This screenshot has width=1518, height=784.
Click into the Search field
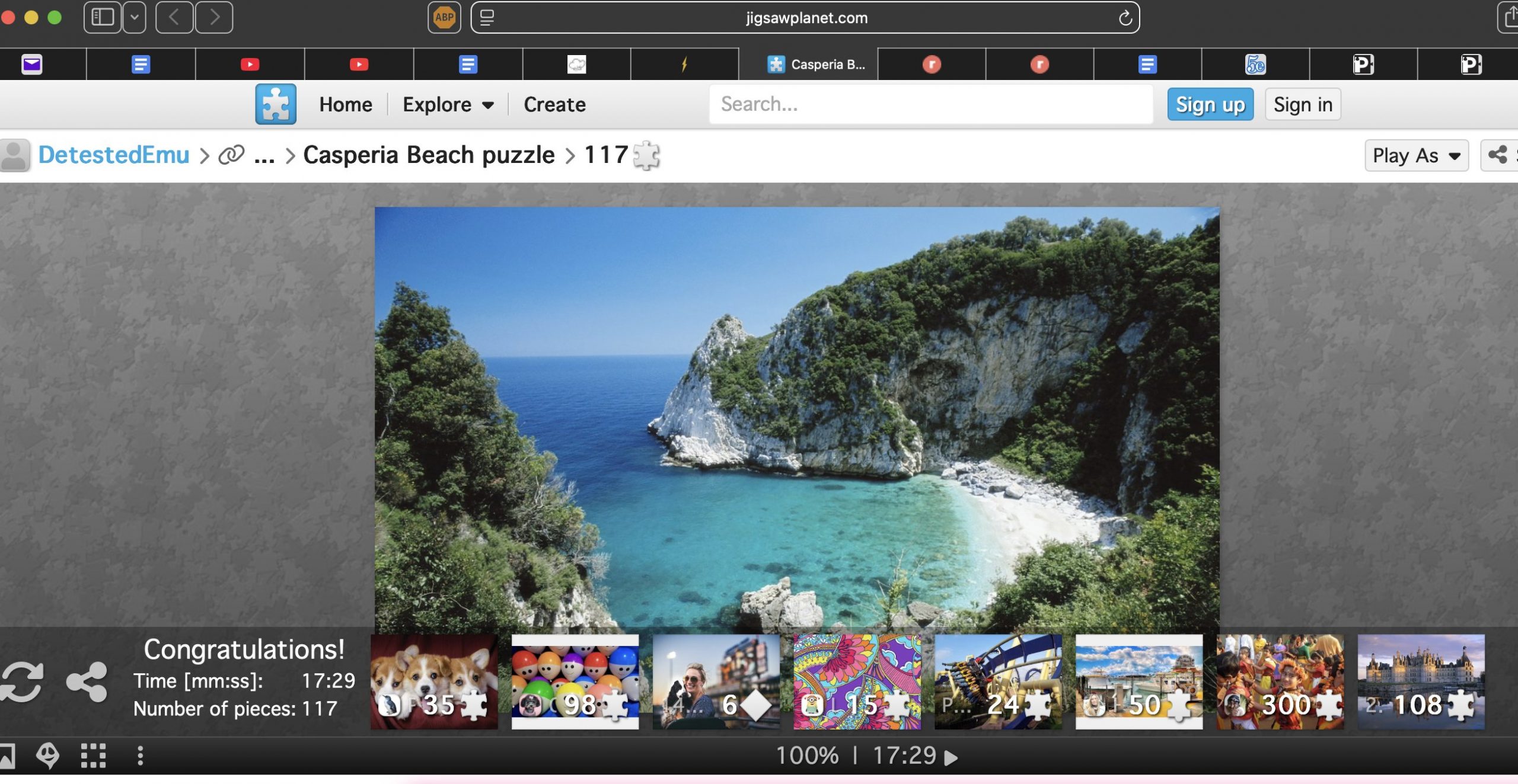click(x=930, y=104)
